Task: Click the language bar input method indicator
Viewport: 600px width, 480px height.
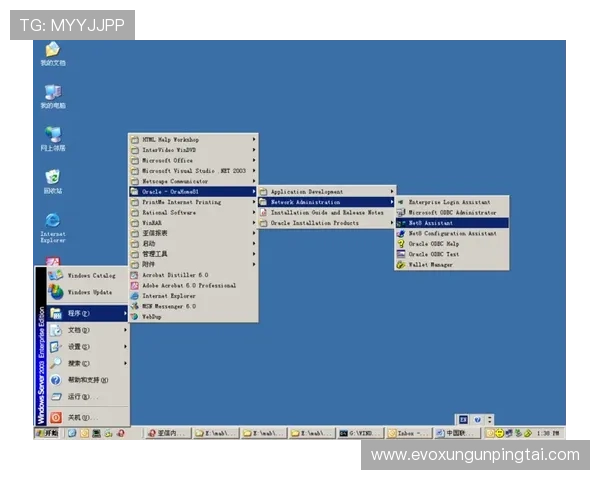Action: [463, 420]
